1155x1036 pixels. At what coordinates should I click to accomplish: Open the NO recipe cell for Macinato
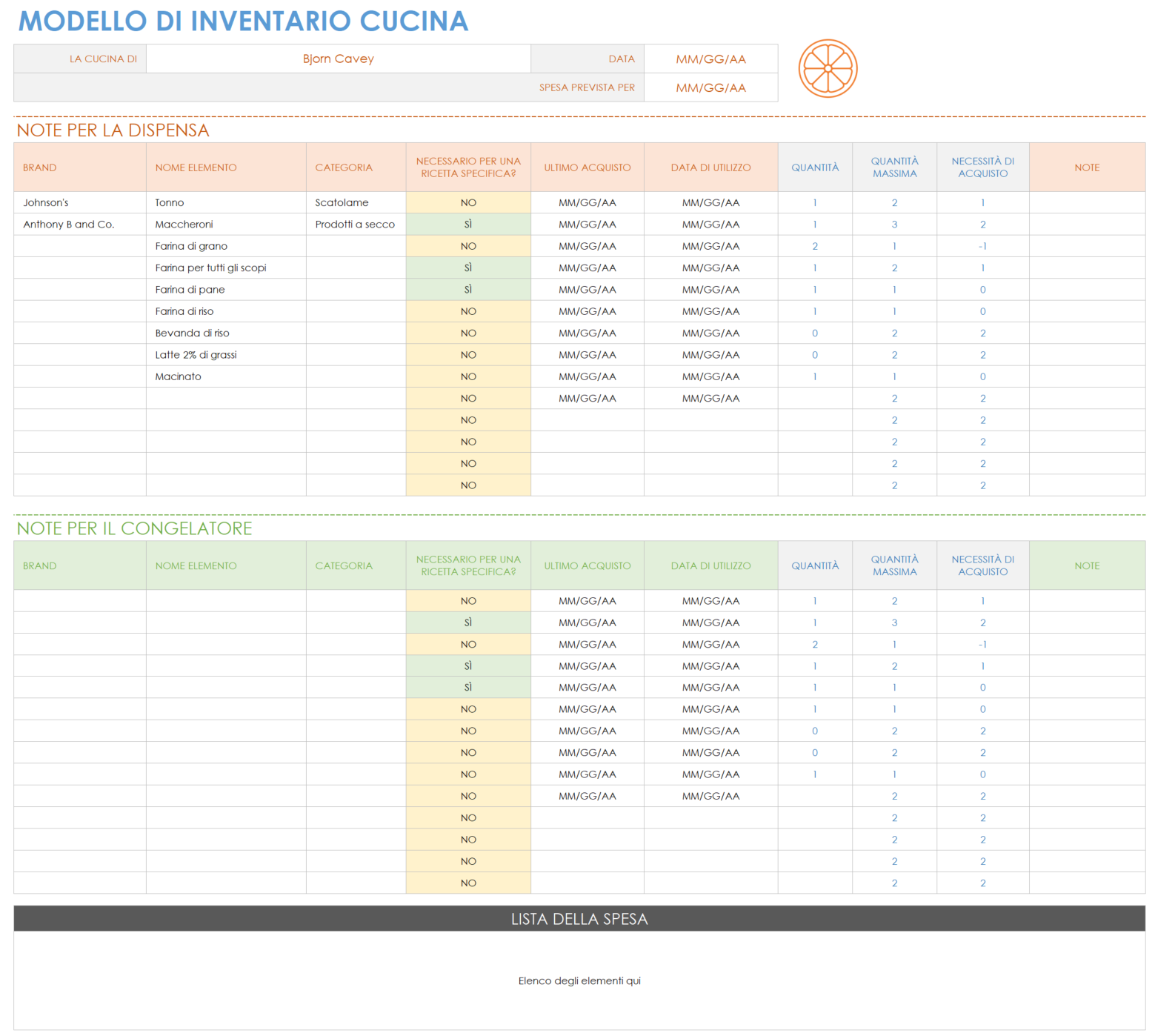point(468,376)
